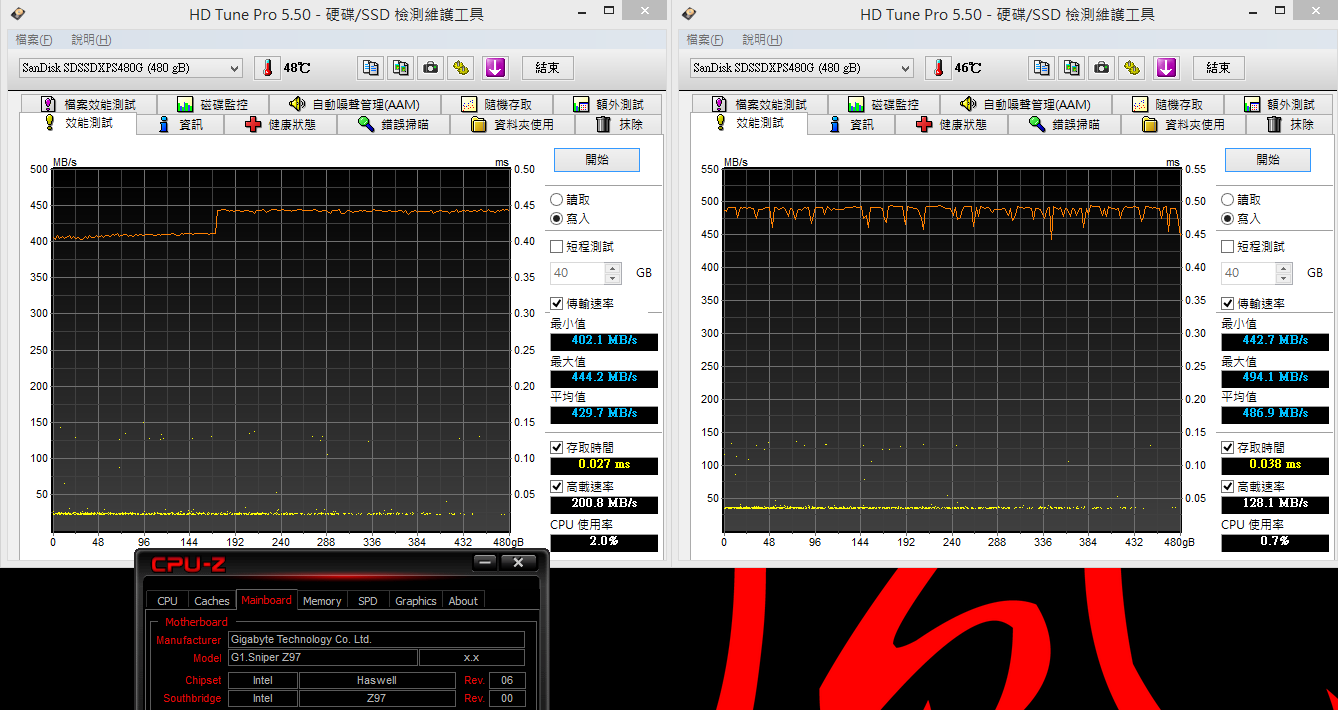The image size is (1338, 710).
Task: Switch to 檔案效能測試 tab in 48℃ HD Tune window
Action: tap(87, 104)
